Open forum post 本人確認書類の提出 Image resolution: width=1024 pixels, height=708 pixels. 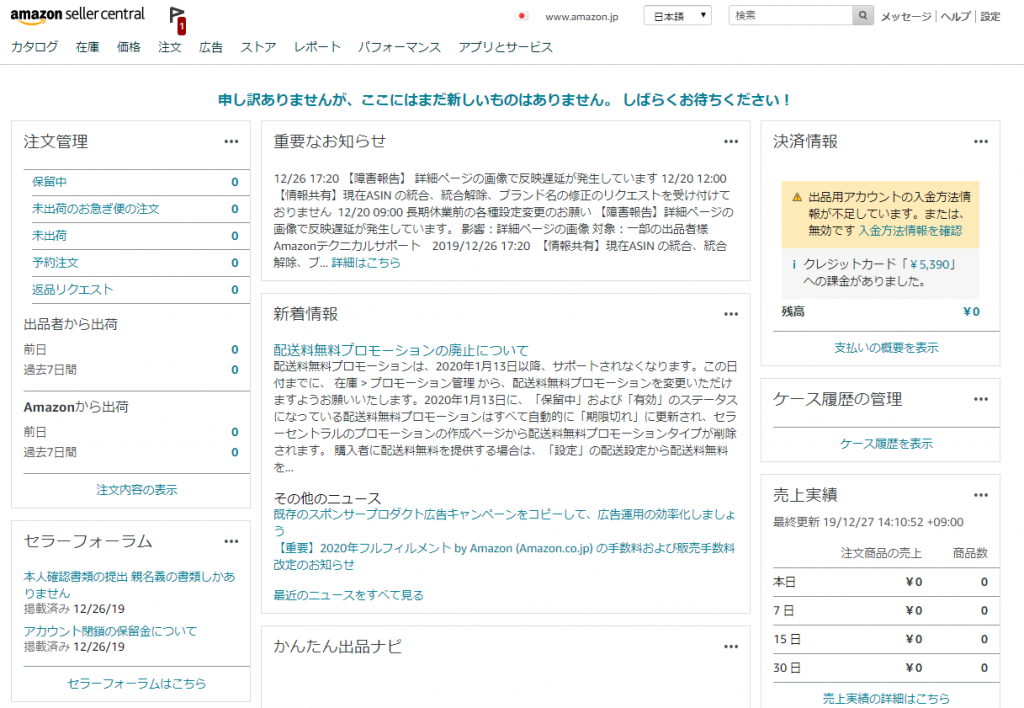[129, 585]
